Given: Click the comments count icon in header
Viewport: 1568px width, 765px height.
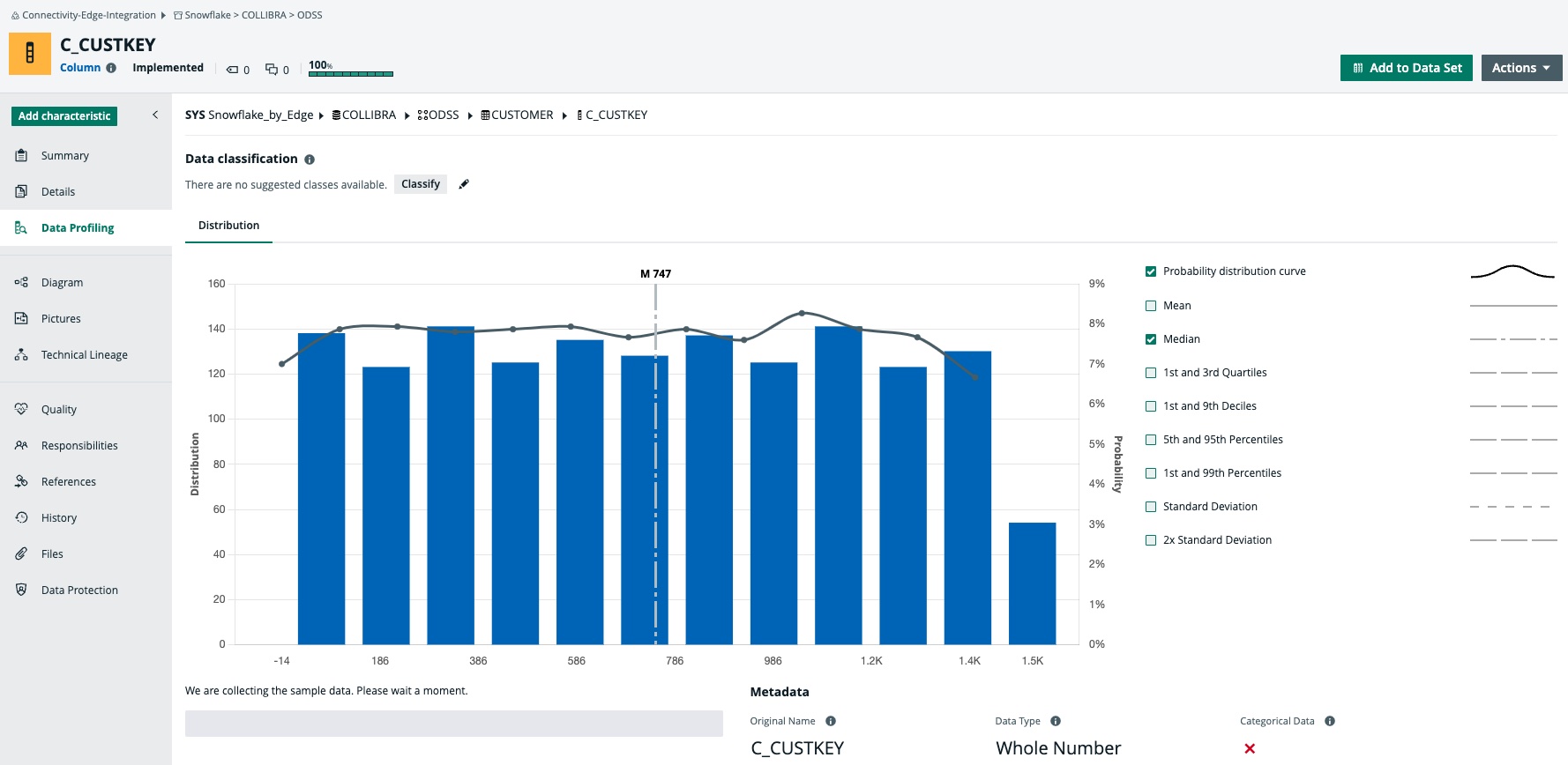Looking at the screenshot, I should pos(272,70).
